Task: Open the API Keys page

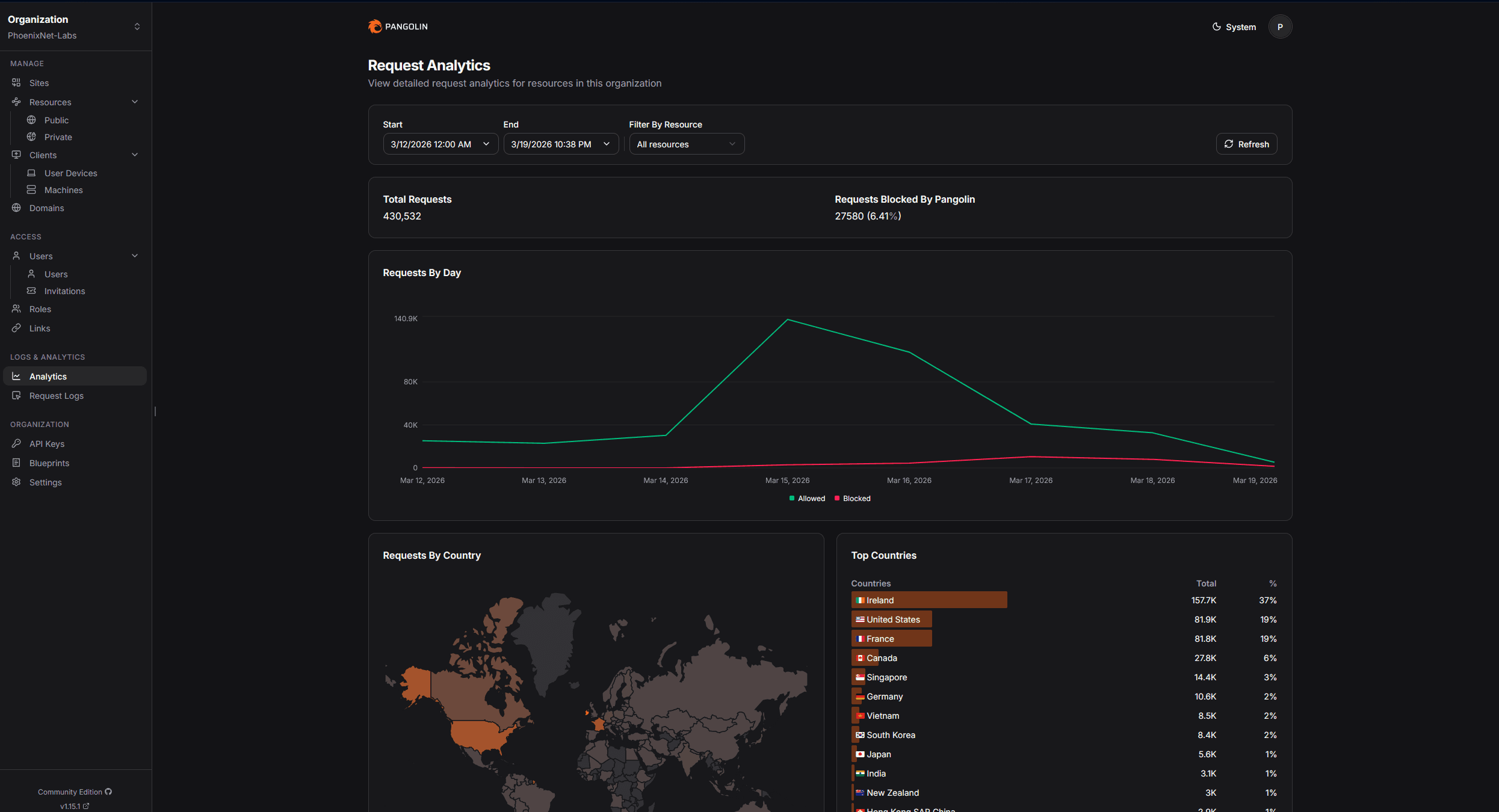Action: point(46,444)
